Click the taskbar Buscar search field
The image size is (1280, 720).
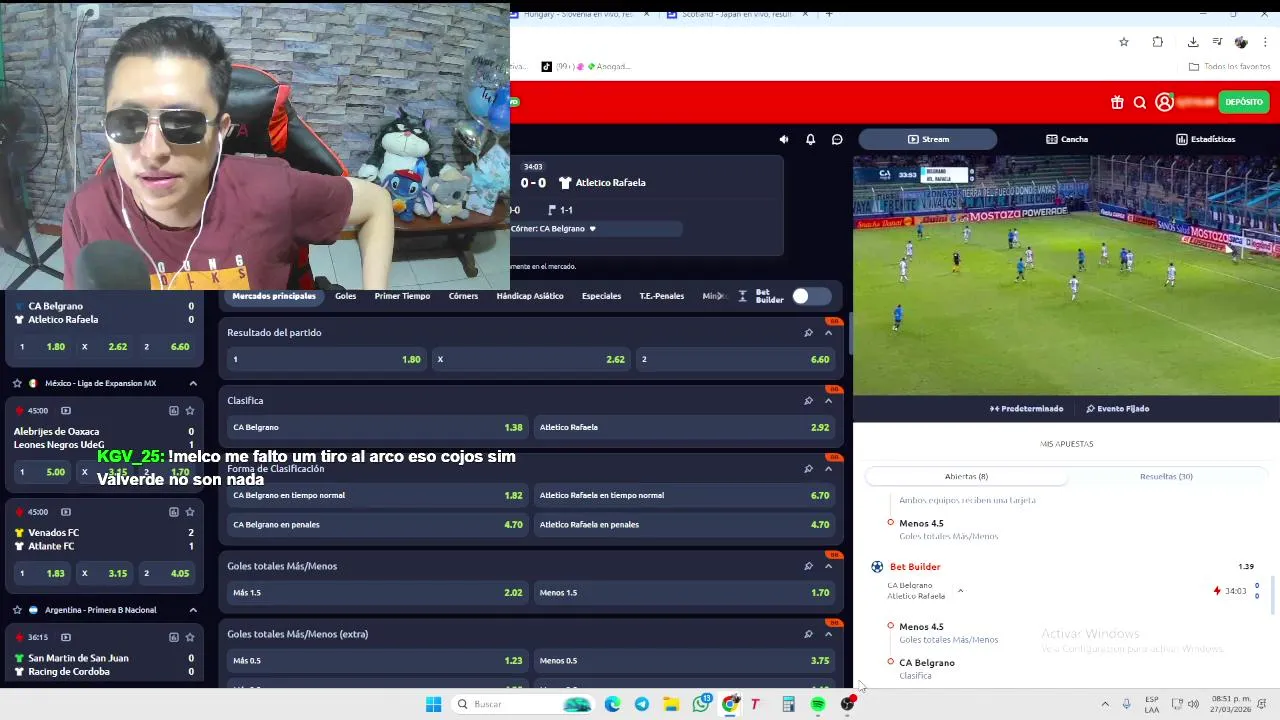(522, 704)
